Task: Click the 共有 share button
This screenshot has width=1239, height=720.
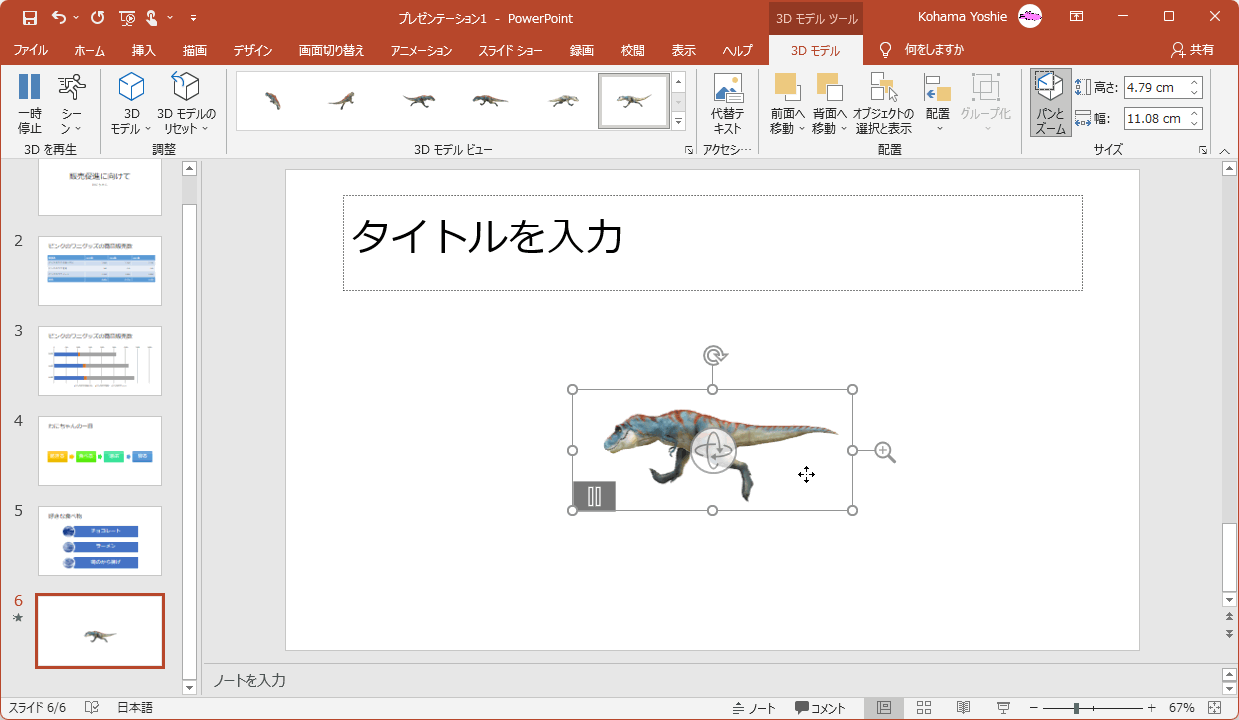Action: coord(1193,50)
